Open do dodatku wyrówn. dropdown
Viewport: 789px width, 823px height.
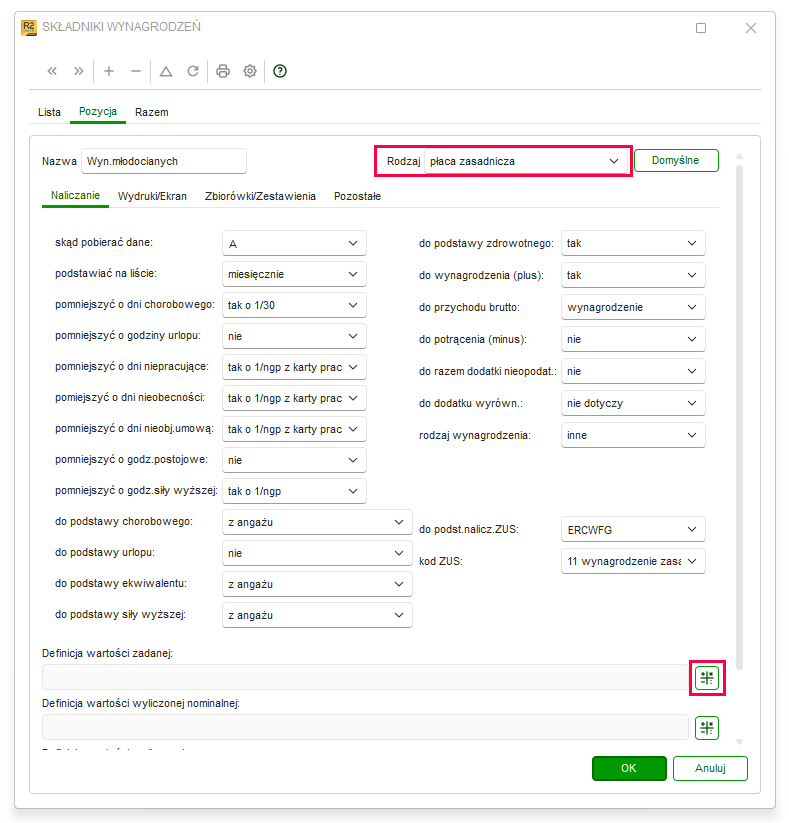[x=633, y=403]
